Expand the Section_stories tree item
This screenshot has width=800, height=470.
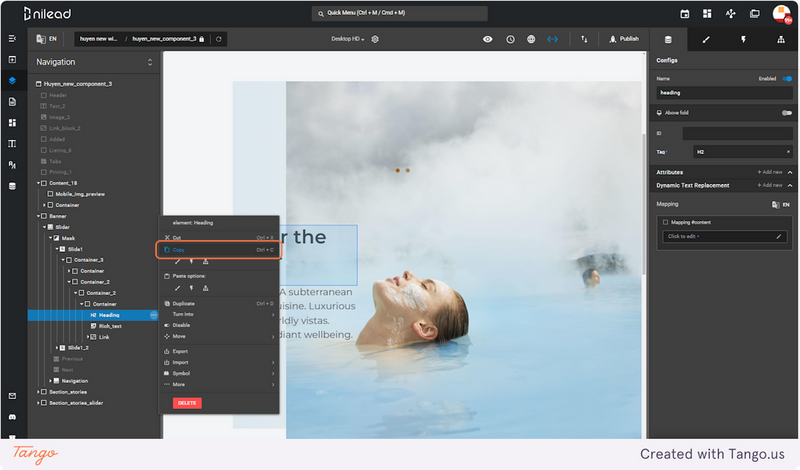point(38,392)
